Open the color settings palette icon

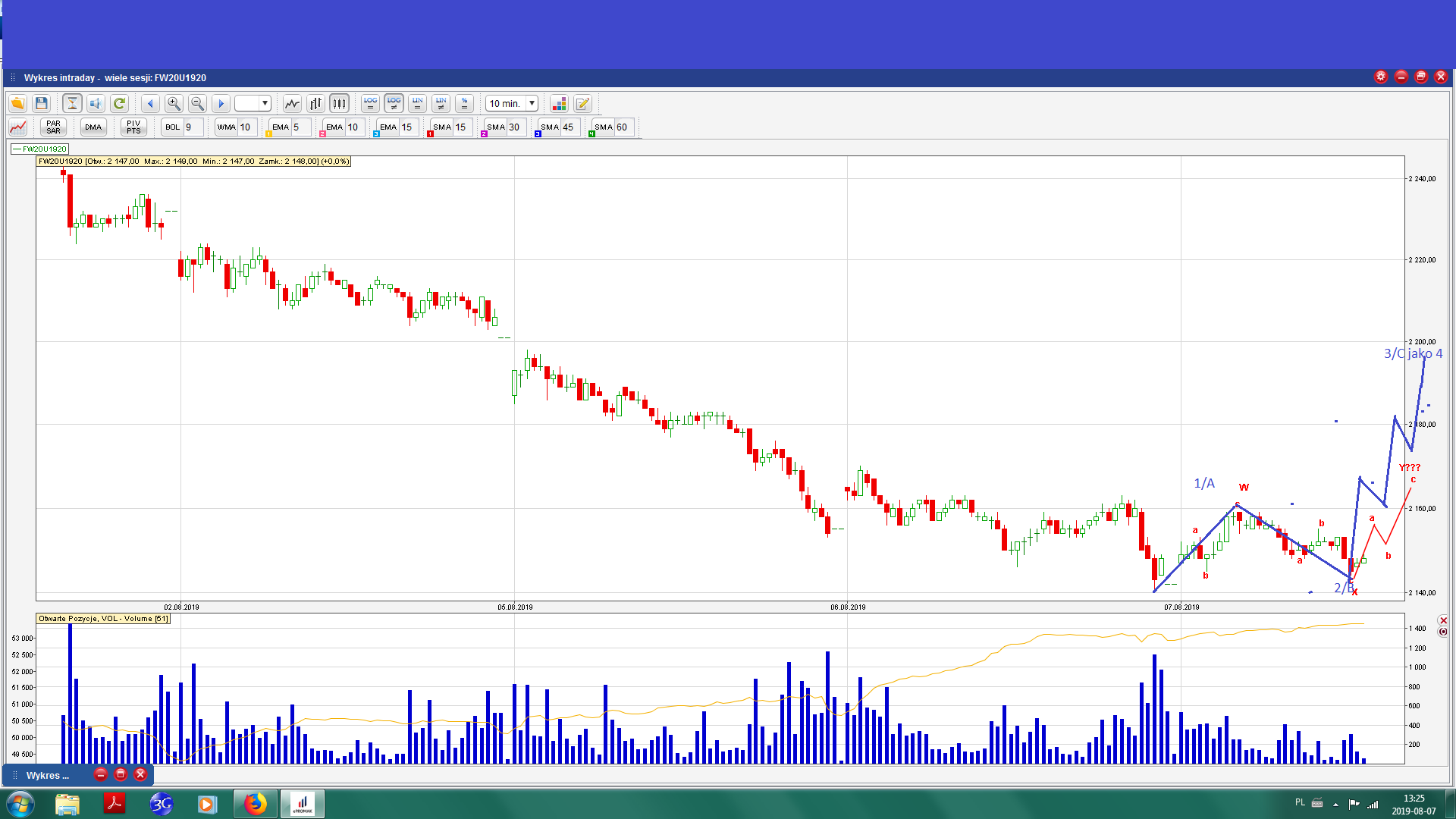tap(559, 103)
